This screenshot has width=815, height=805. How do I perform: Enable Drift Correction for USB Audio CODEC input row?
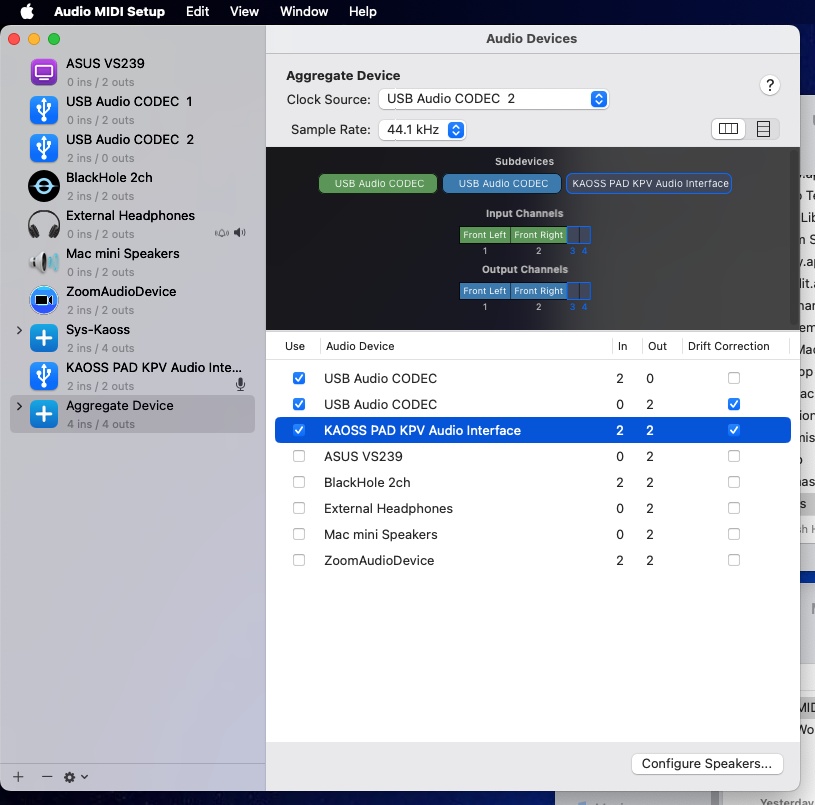click(x=733, y=378)
